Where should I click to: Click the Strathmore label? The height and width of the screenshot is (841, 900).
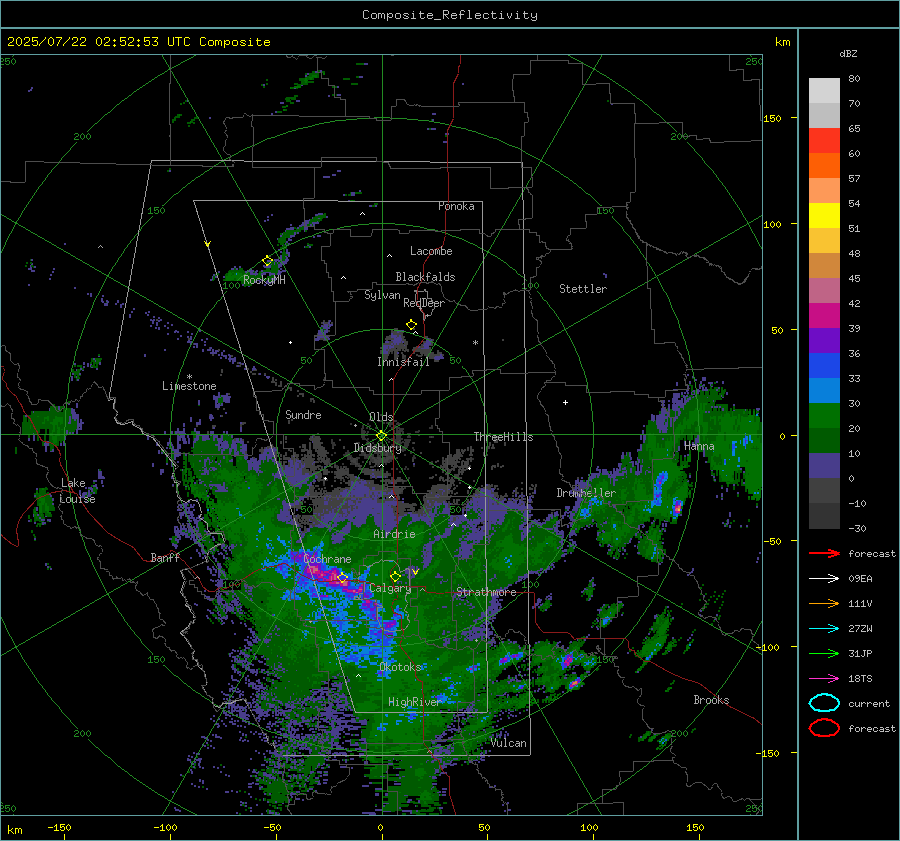tap(486, 592)
